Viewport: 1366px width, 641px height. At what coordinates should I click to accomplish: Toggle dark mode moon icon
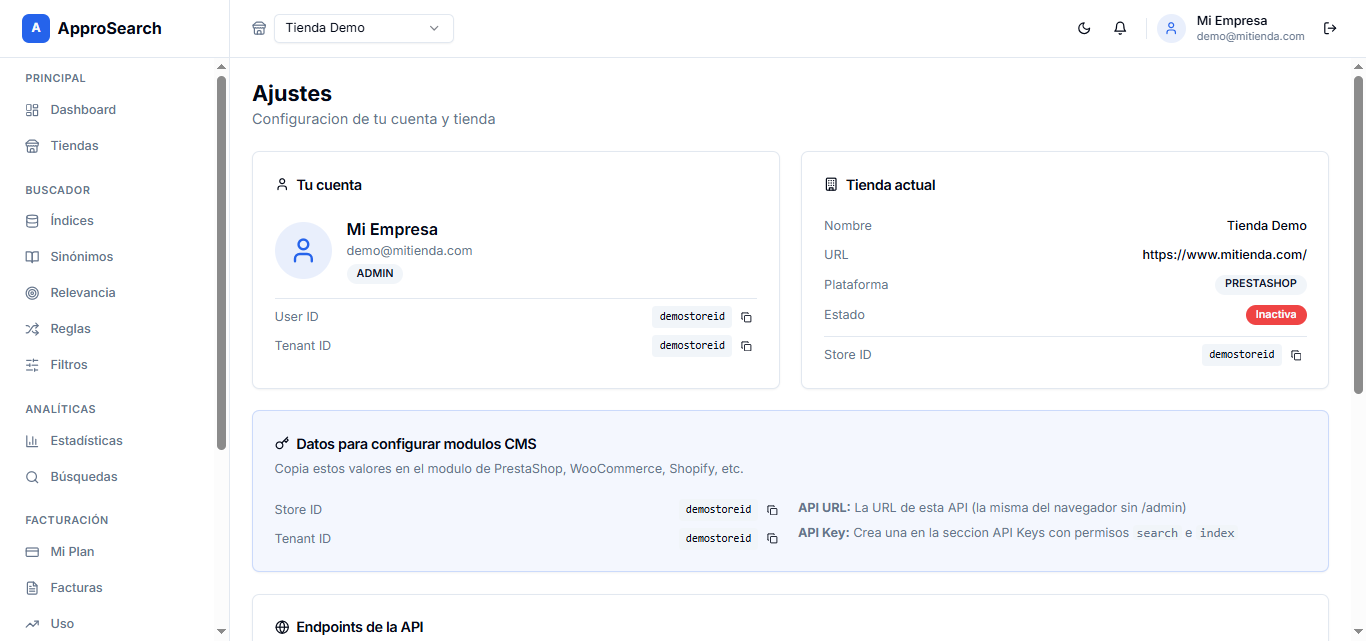tap(1084, 28)
